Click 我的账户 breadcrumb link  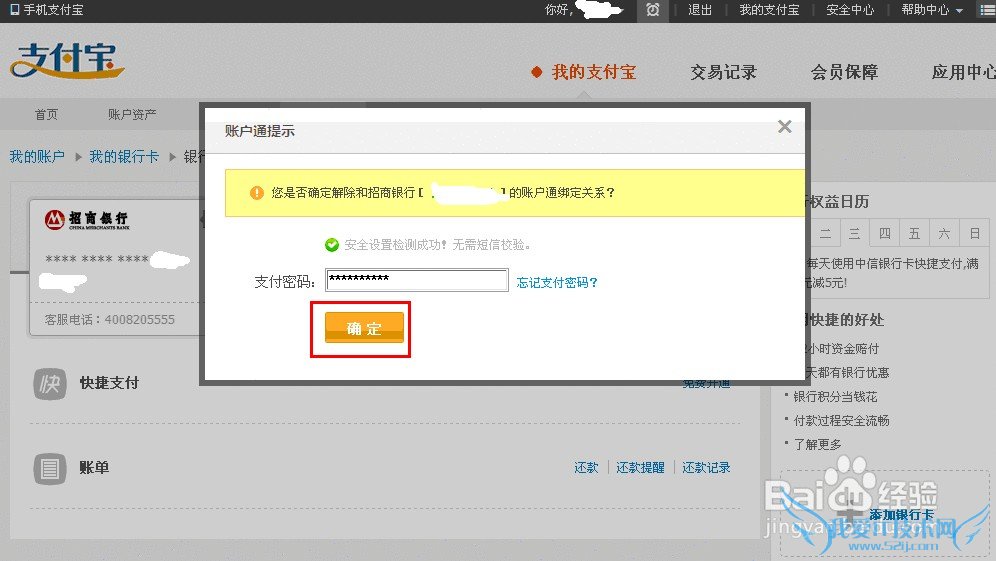pos(37,156)
